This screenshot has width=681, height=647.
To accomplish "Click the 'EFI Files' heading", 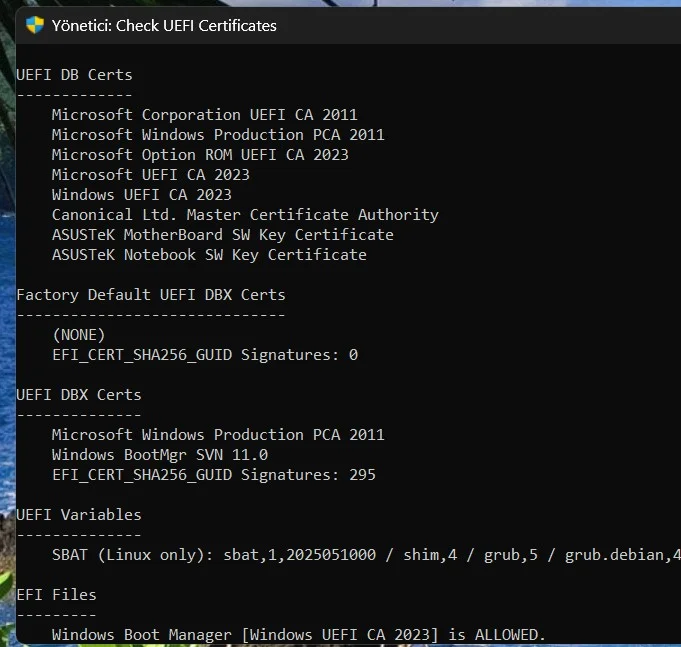I will coord(56,594).
